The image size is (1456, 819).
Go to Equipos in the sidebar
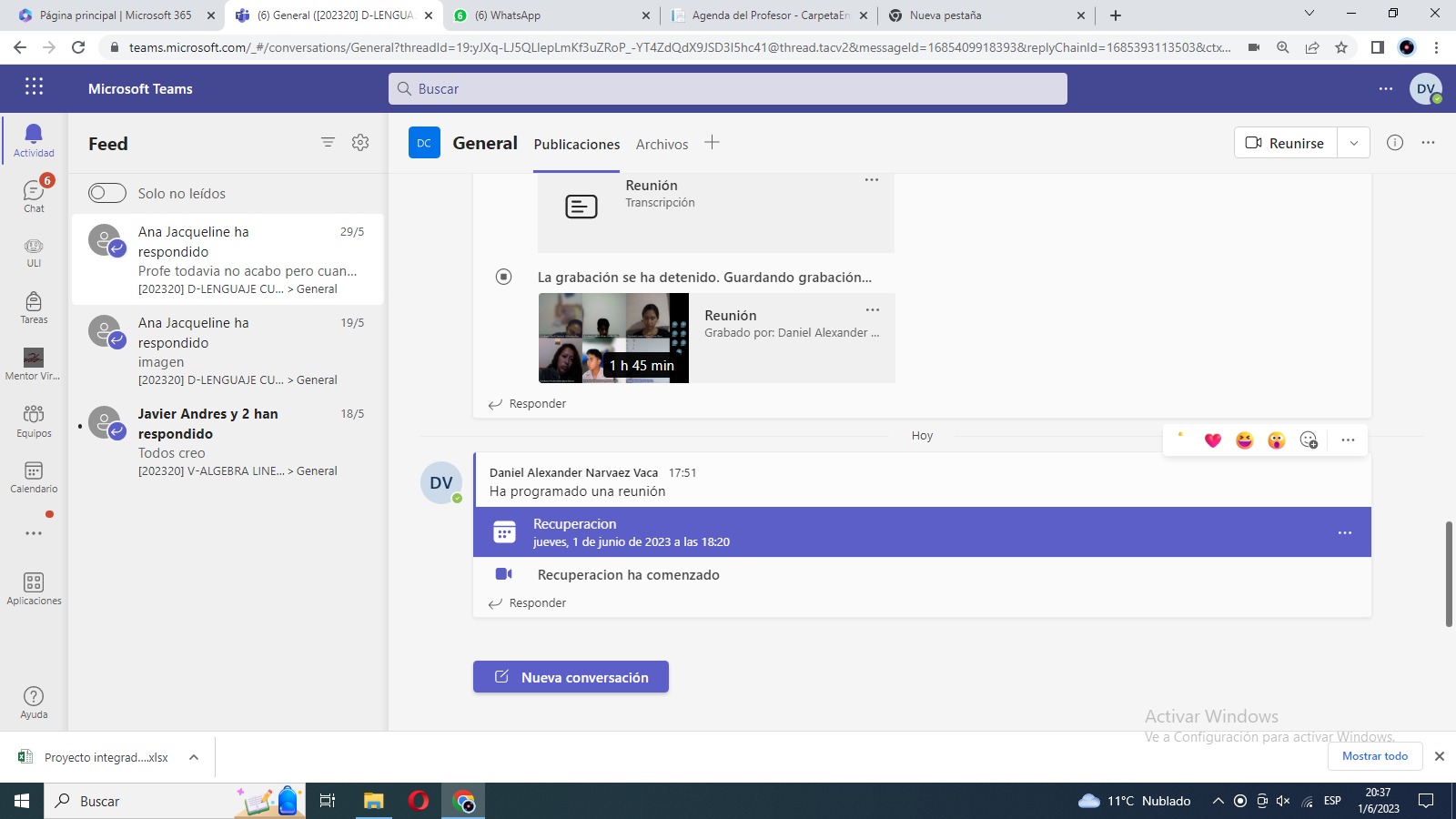pos(34,420)
